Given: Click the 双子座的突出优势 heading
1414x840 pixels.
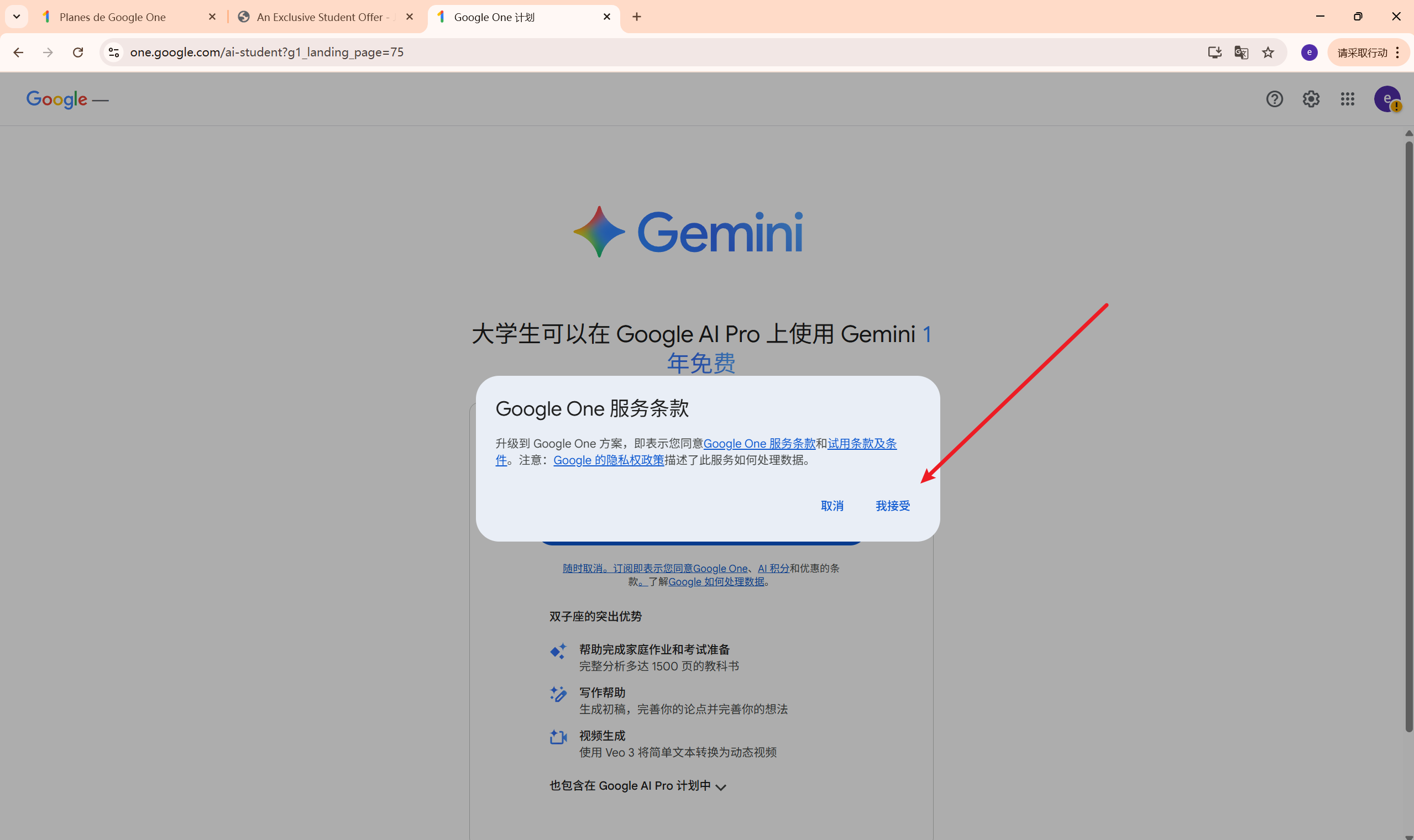Looking at the screenshot, I should tap(595, 616).
